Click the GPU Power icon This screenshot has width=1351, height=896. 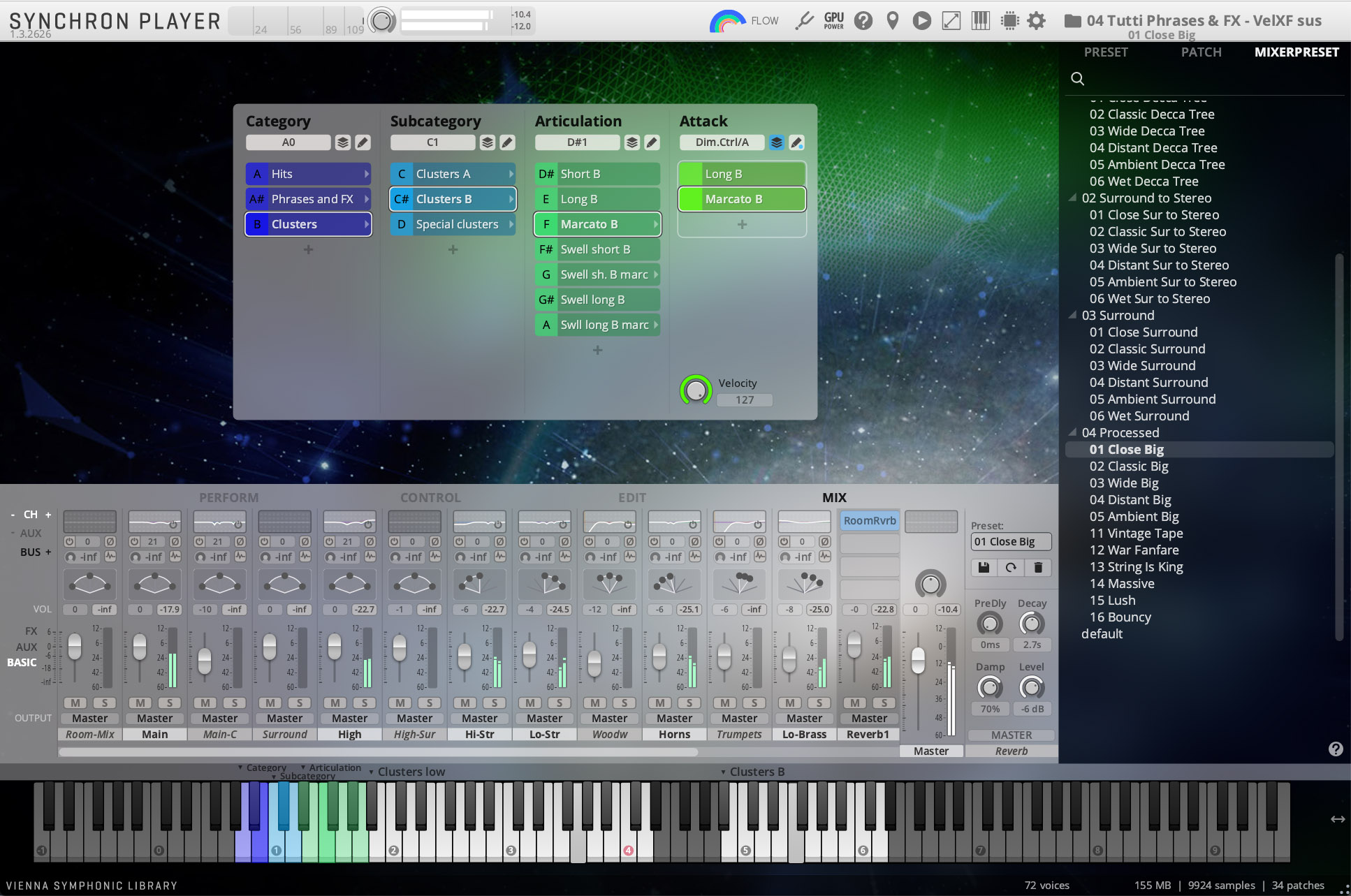coord(833,21)
